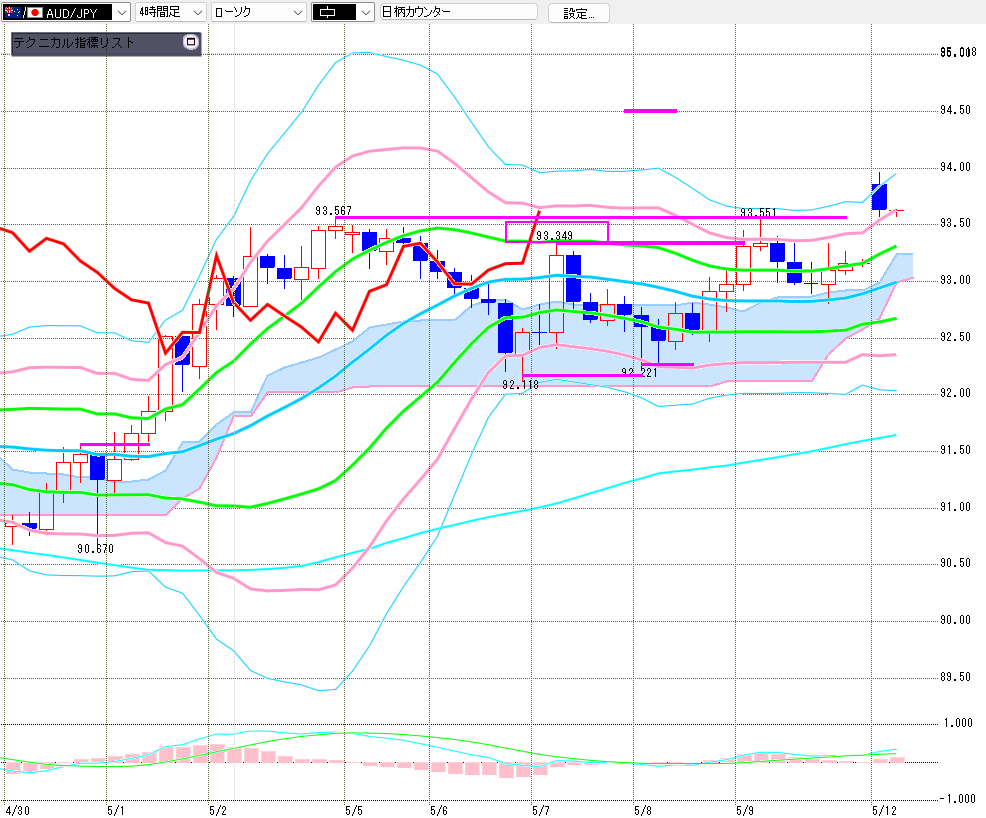
Task: Click the 5/1 date label
Action: pos(115,810)
